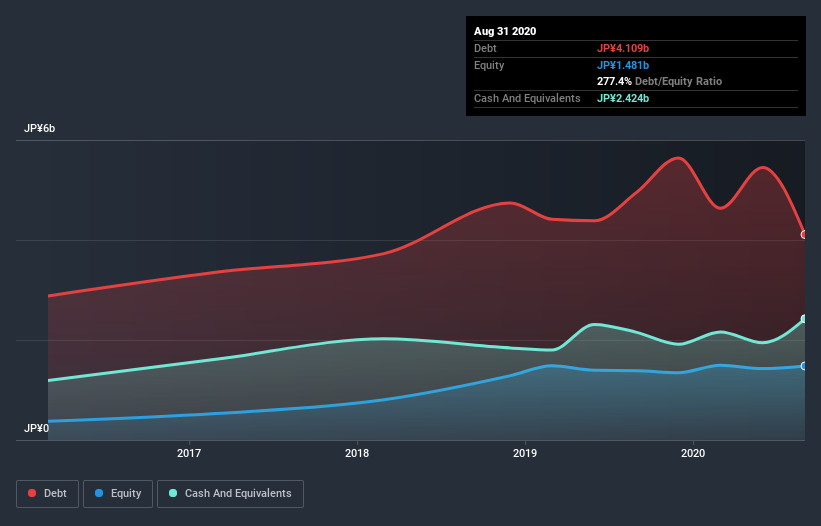The height and width of the screenshot is (526, 821).
Task: Click the tooltip Cash And Equivalents label
Action: 527,98
